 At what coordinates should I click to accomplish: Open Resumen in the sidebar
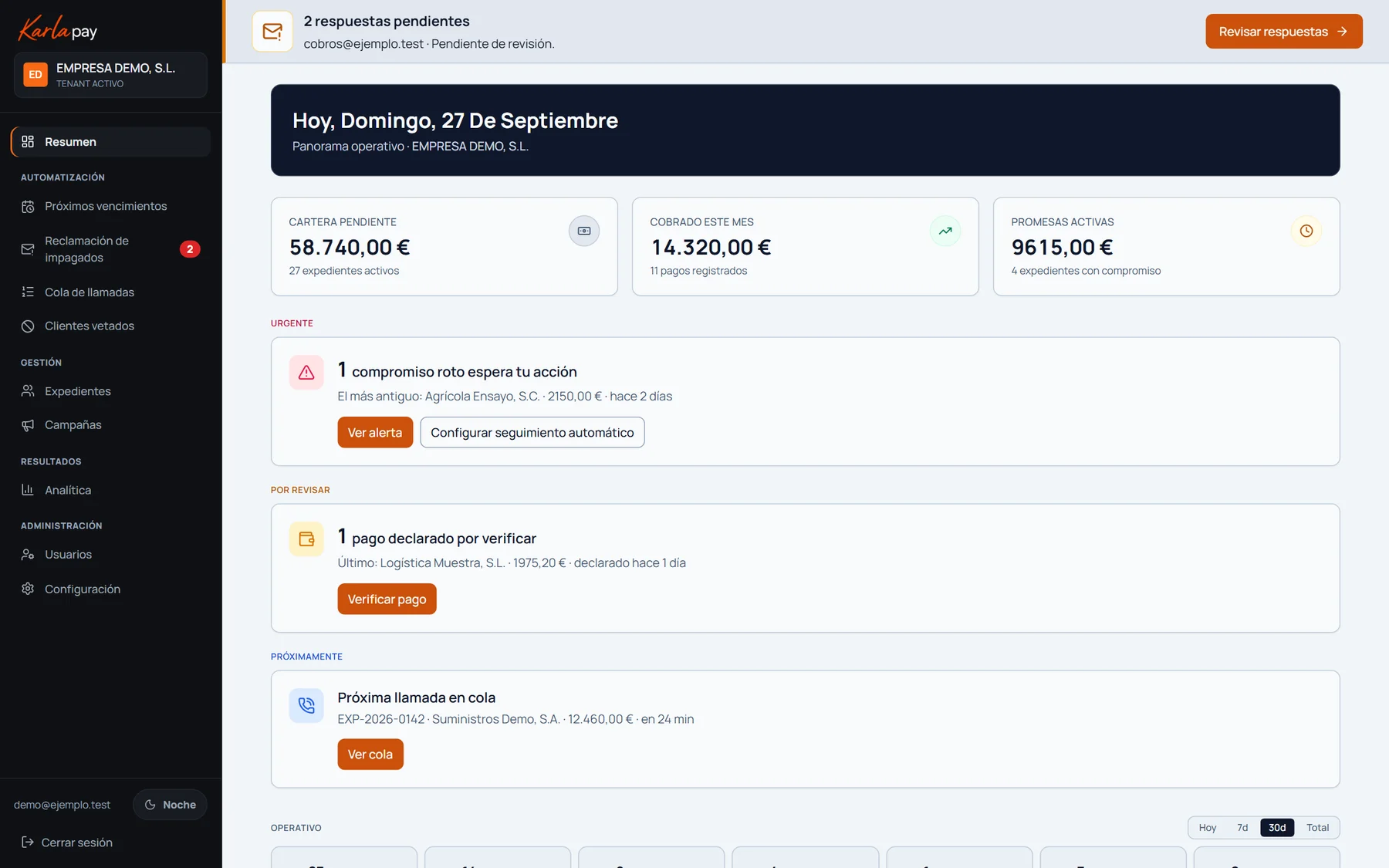tap(111, 142)
